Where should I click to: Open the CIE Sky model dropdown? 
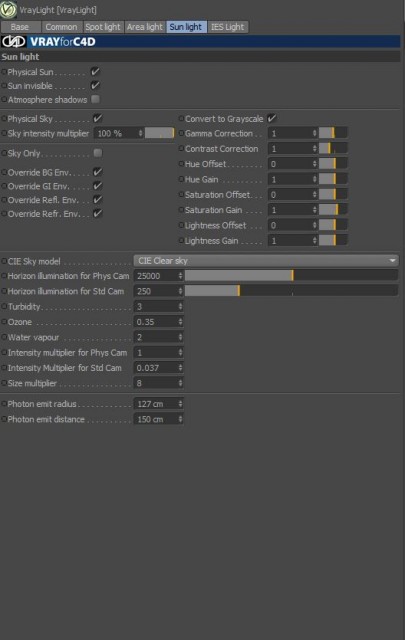[266, 260]
